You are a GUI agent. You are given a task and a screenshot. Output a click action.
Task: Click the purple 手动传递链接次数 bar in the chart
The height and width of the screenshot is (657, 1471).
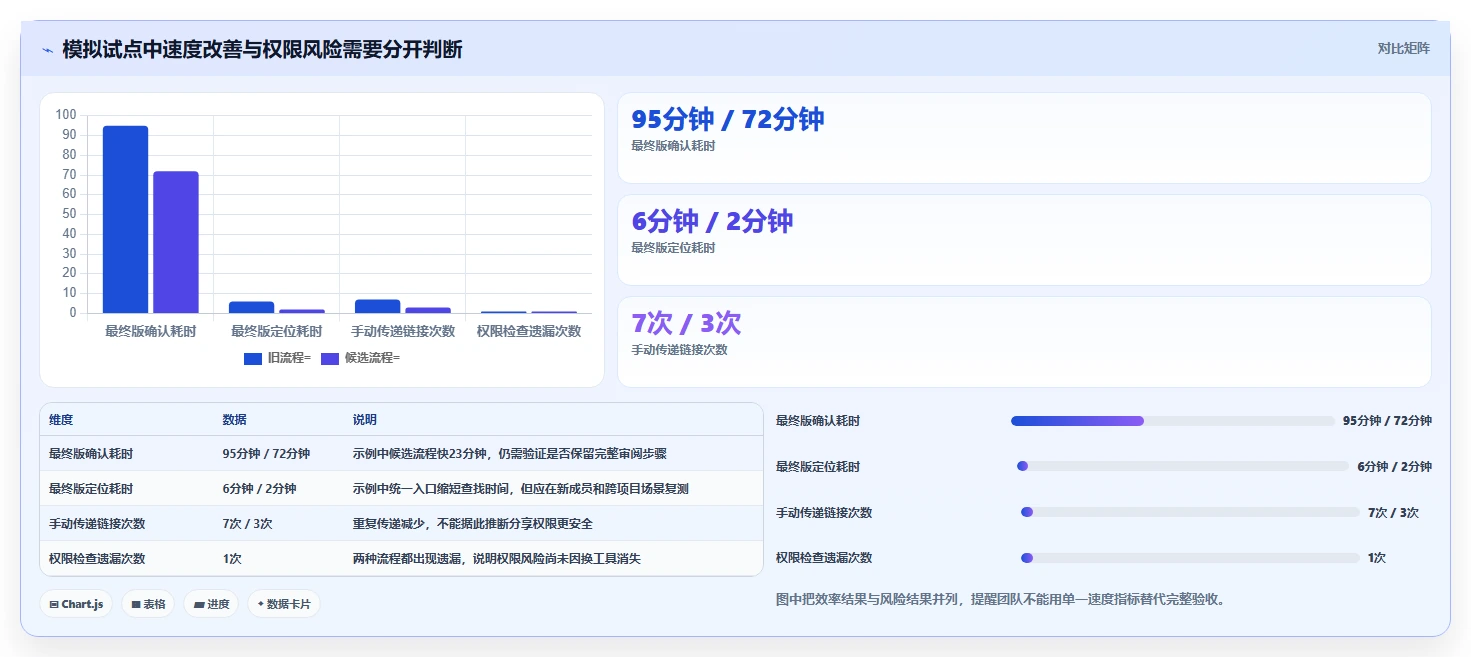tap(428, 310)
